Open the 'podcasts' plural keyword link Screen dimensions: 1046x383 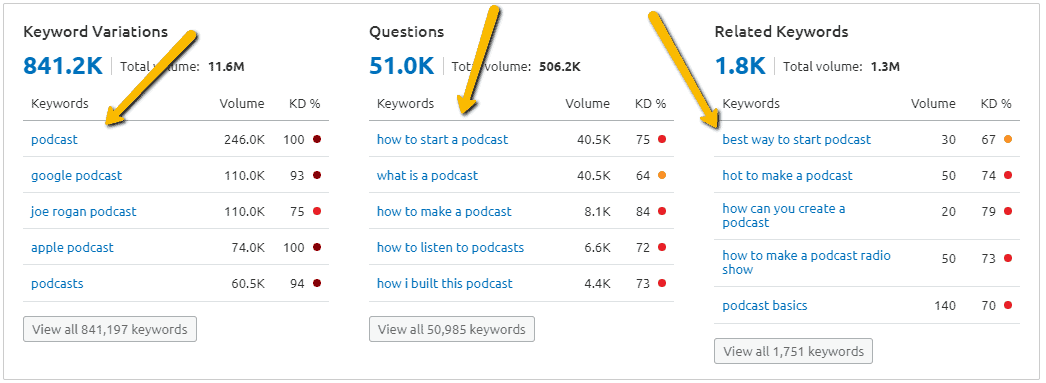(x=57, y=284)
